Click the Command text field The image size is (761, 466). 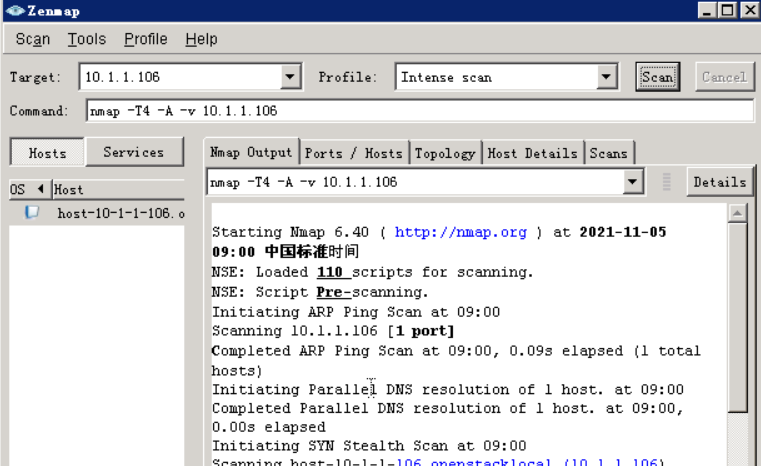[420, 111]
